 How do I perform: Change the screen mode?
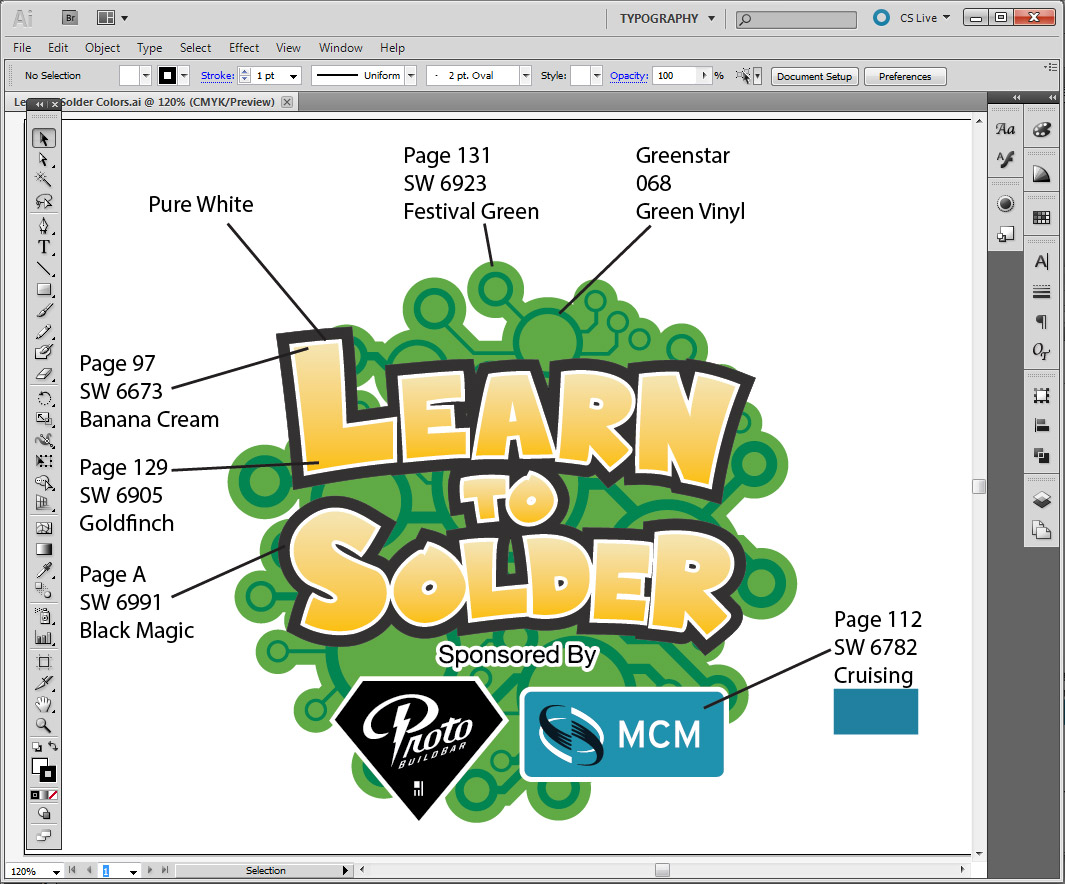pyautogui.click(x=43, y=836)
